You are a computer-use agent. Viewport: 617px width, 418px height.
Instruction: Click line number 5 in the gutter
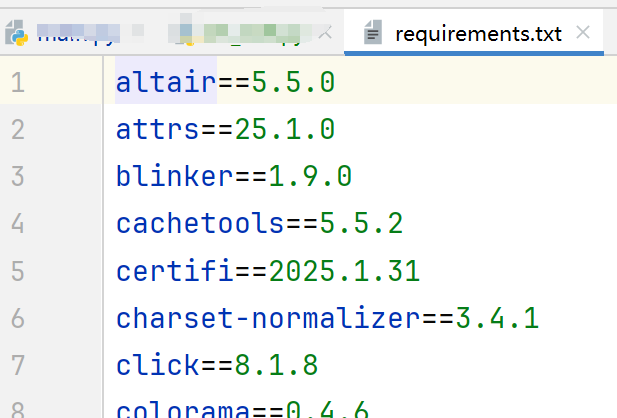tap(17, 271)
